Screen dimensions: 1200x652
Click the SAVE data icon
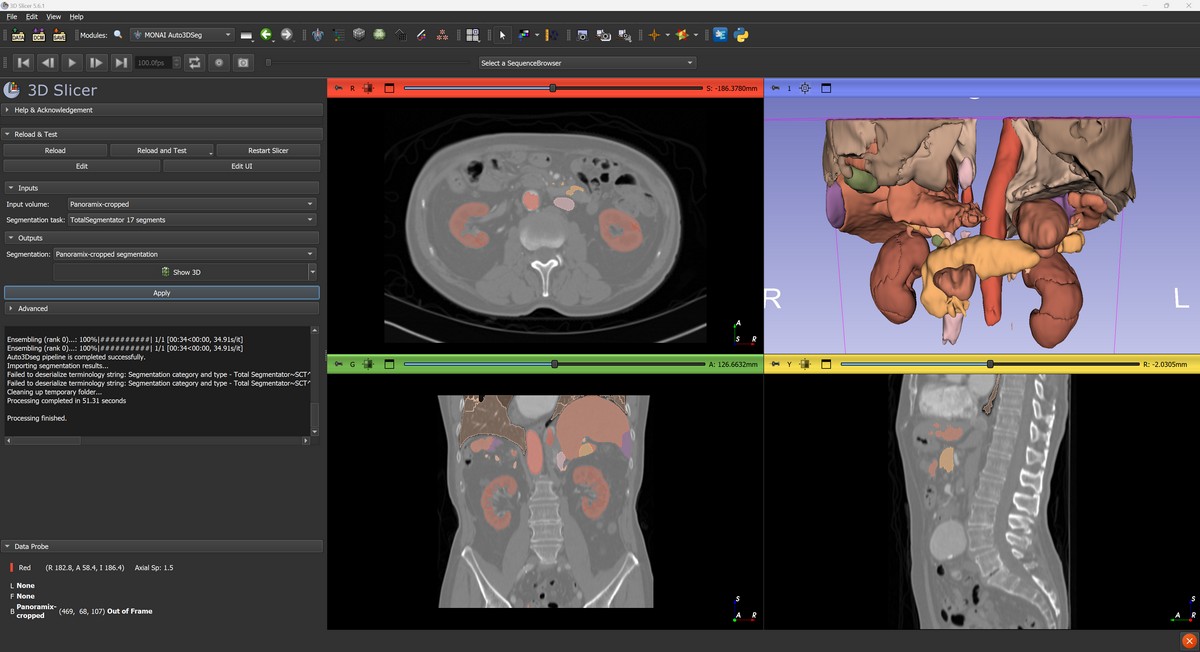click(59, 35)
